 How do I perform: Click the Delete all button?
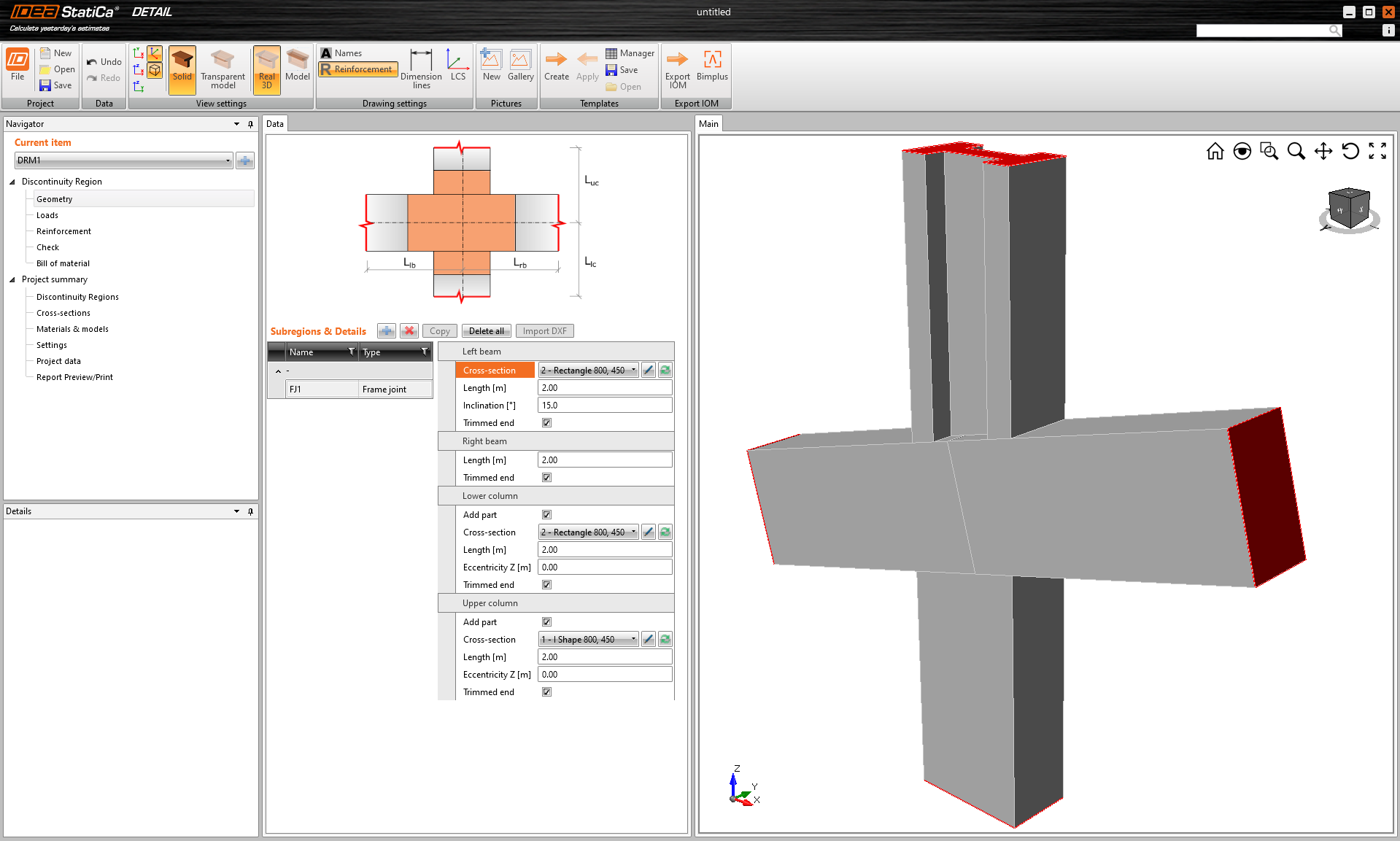click(486, 331)
